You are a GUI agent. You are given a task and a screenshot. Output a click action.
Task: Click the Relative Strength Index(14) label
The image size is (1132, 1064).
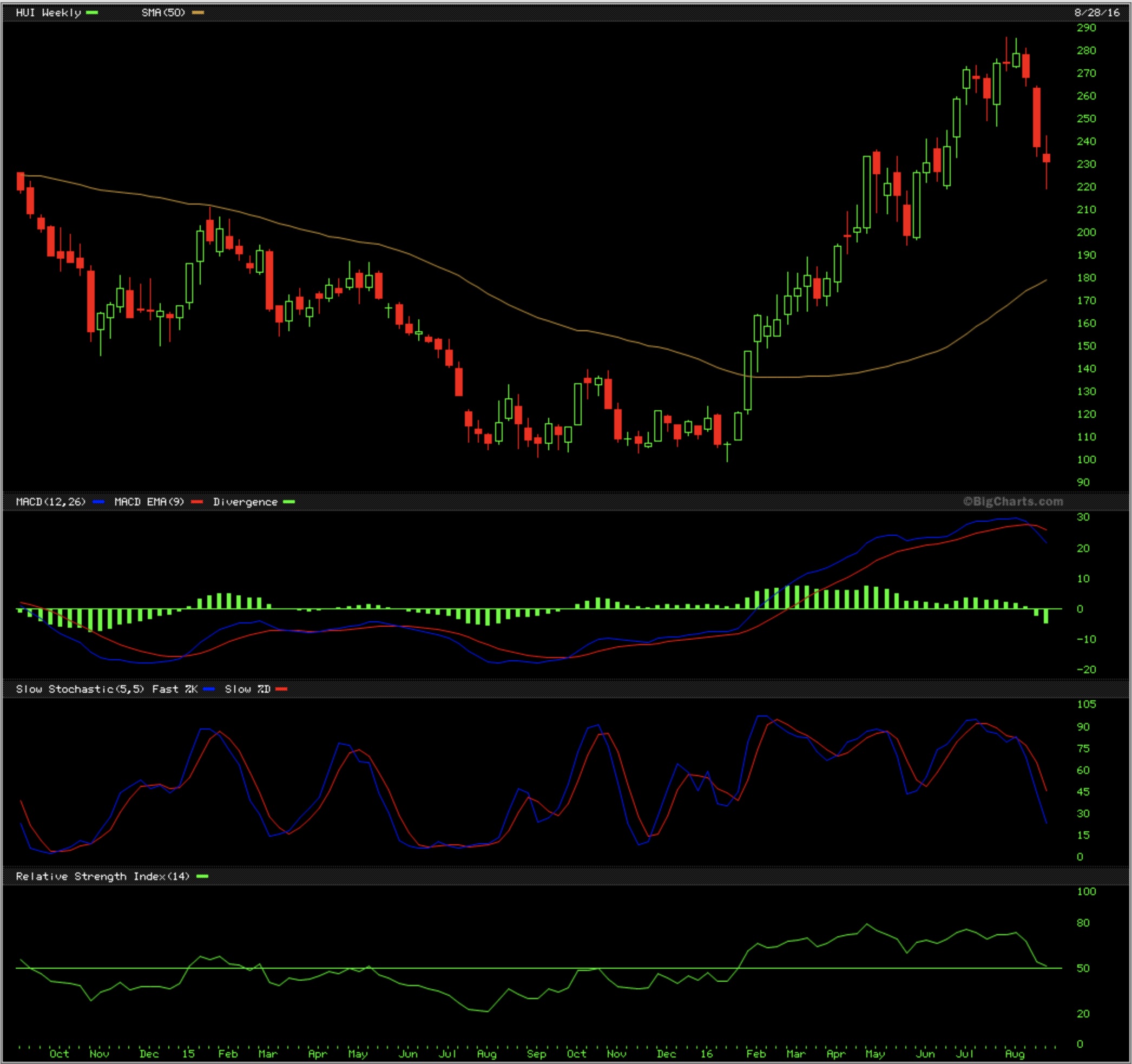[102, 876]
